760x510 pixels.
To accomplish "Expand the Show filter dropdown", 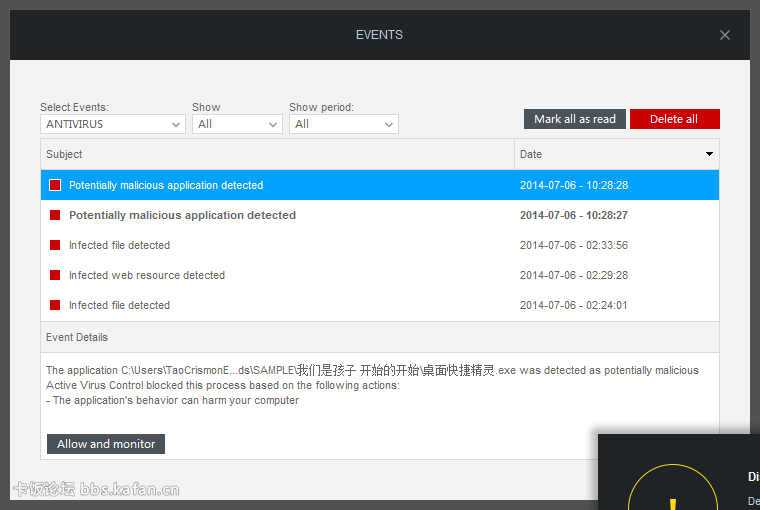I will [x=237, y=124].
